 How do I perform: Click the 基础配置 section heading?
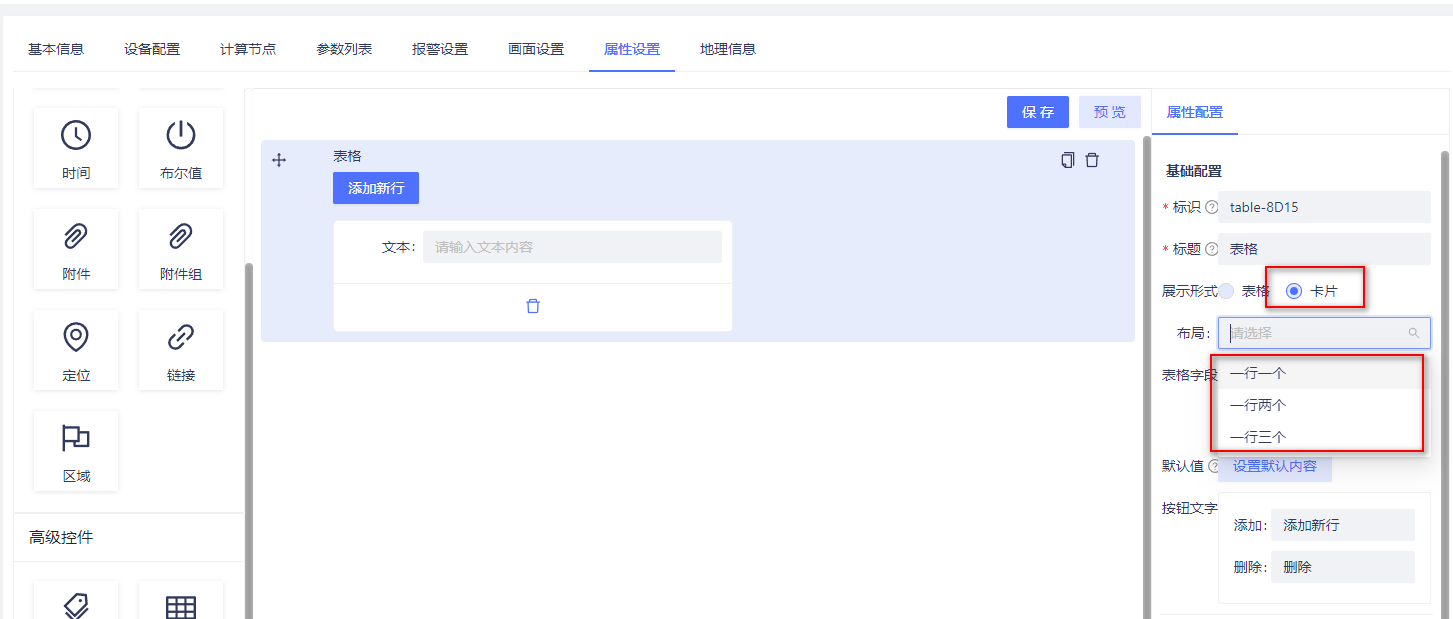[x=1194, y=171]
